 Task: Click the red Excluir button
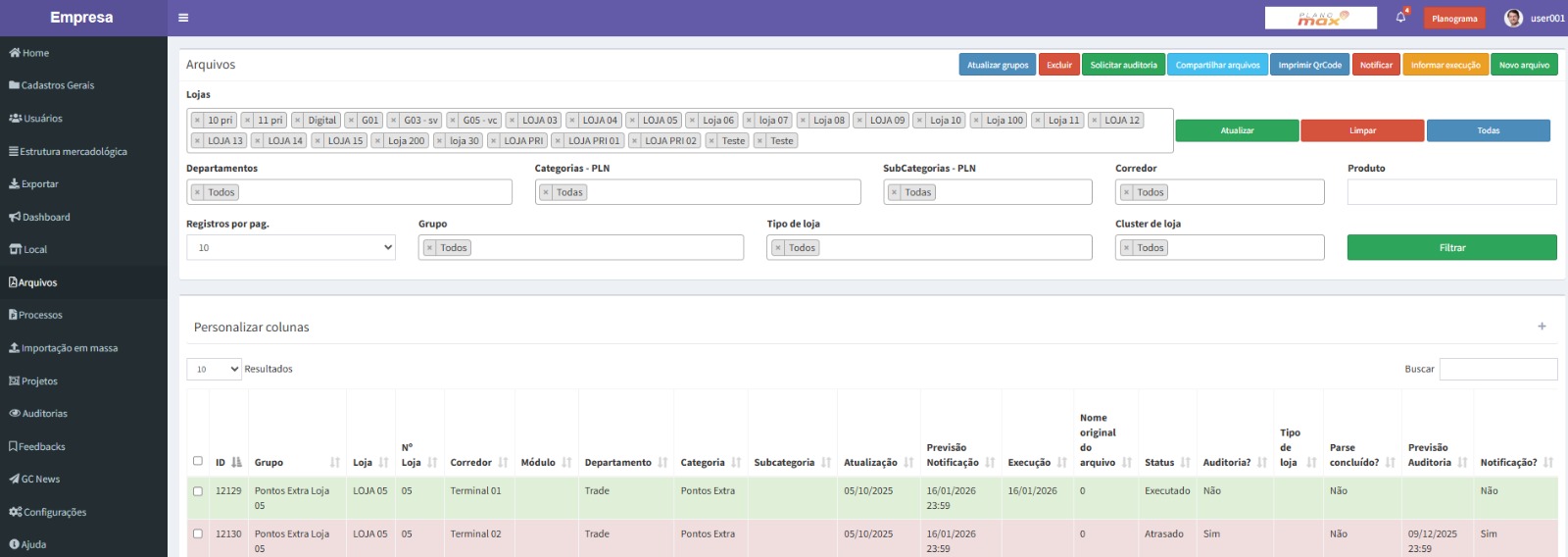click(1059, 65)
